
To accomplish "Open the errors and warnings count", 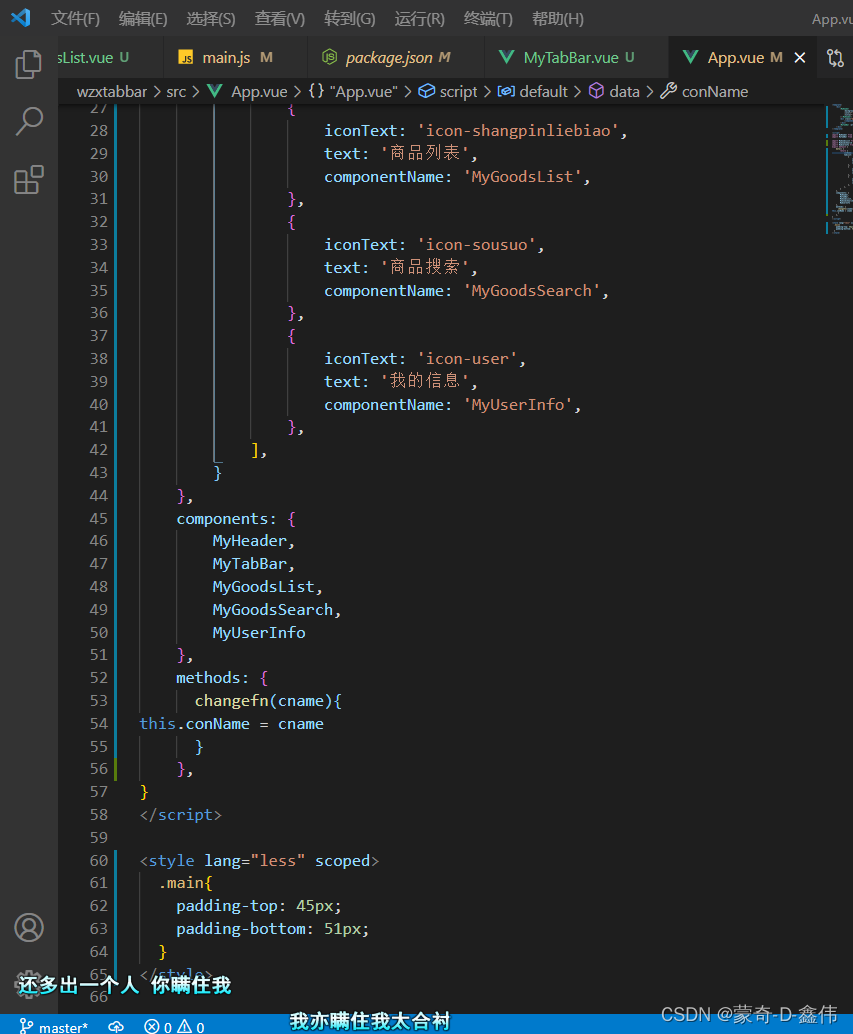I will 175,1026.
